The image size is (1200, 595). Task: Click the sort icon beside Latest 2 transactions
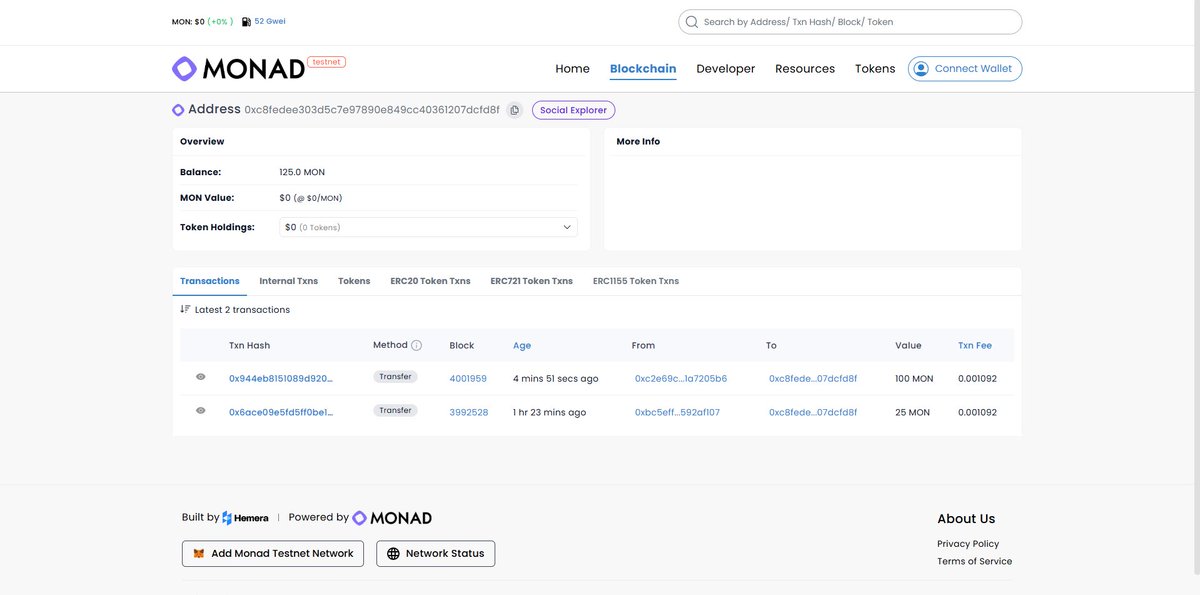pyautogui.click(x=185, y=310)
